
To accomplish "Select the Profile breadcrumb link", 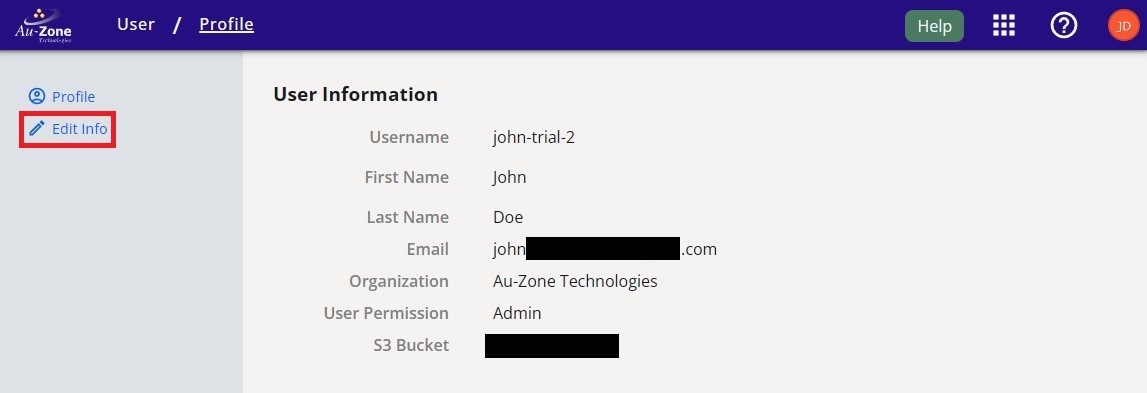I will [x=227, y=24].
